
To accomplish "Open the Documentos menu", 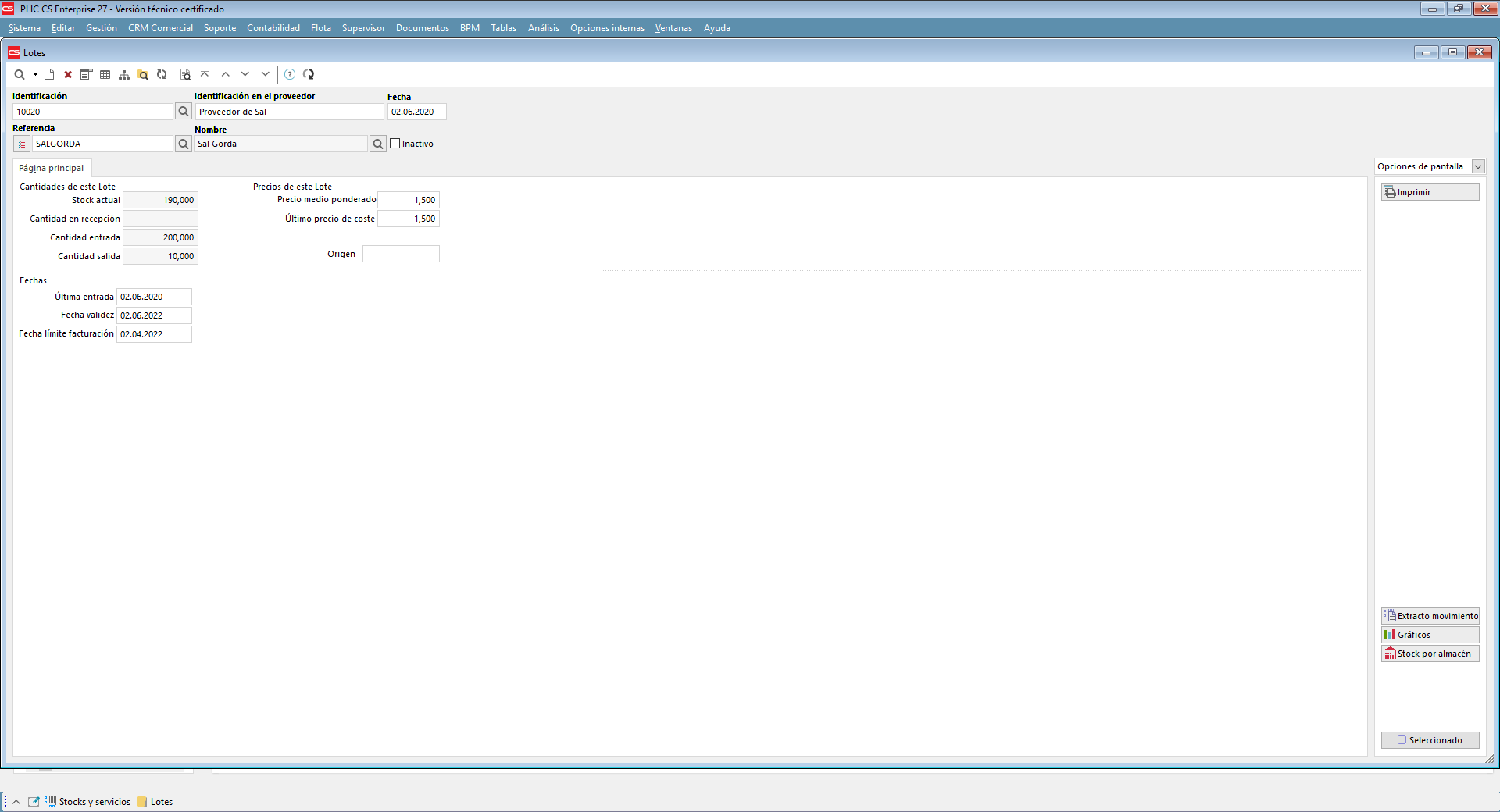I will pyautogui.click(x=423, y=28).
